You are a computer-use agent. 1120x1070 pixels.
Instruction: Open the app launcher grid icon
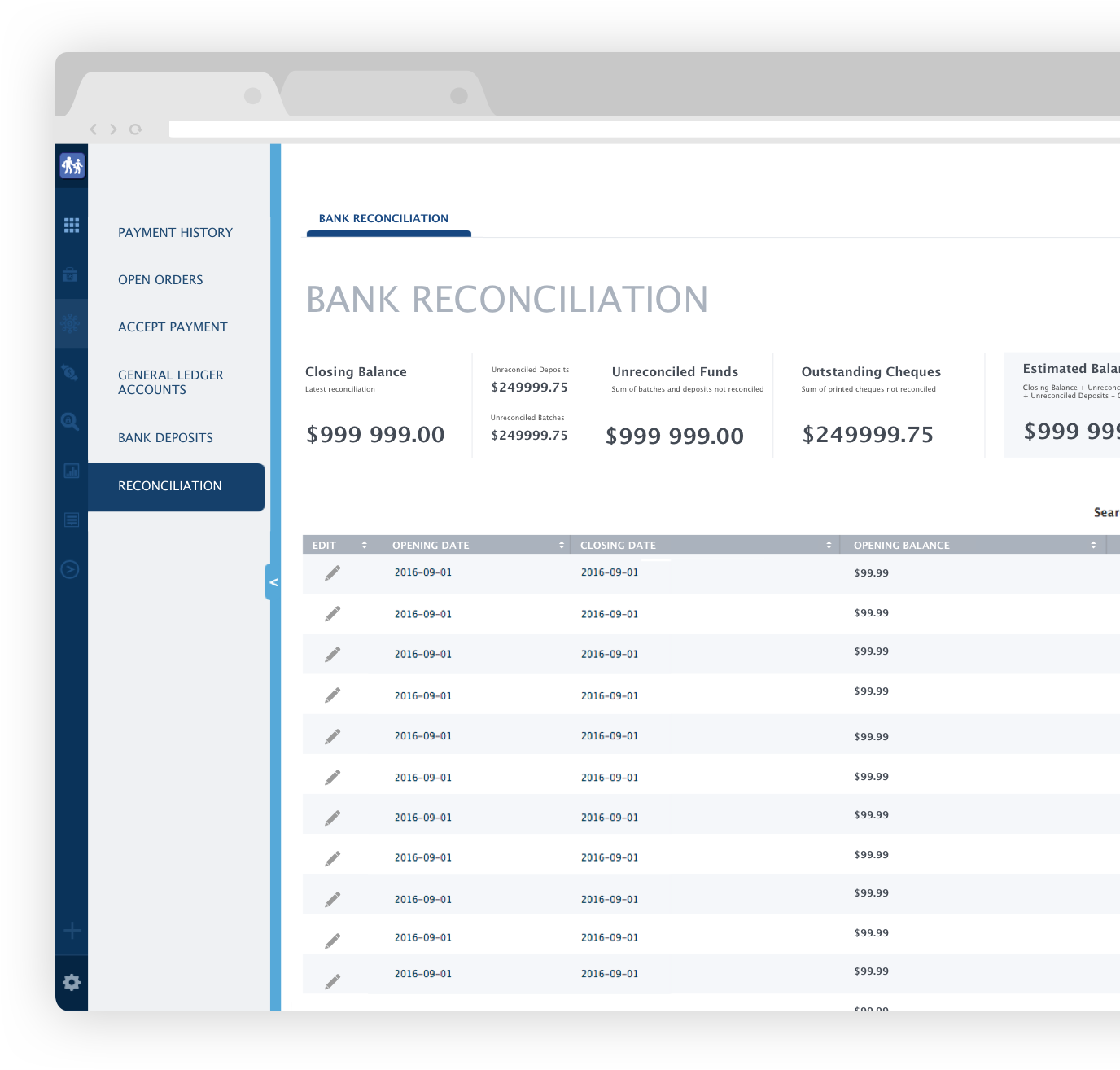[x=72, y=226]
